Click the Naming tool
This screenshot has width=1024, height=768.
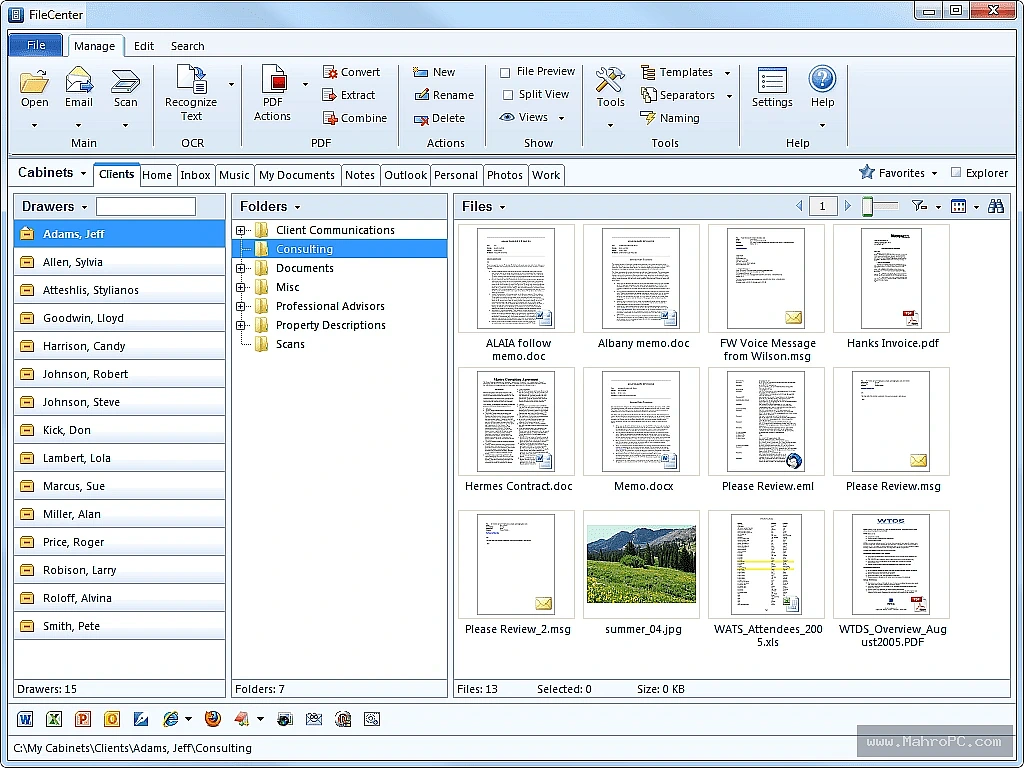tap(670, 118)
